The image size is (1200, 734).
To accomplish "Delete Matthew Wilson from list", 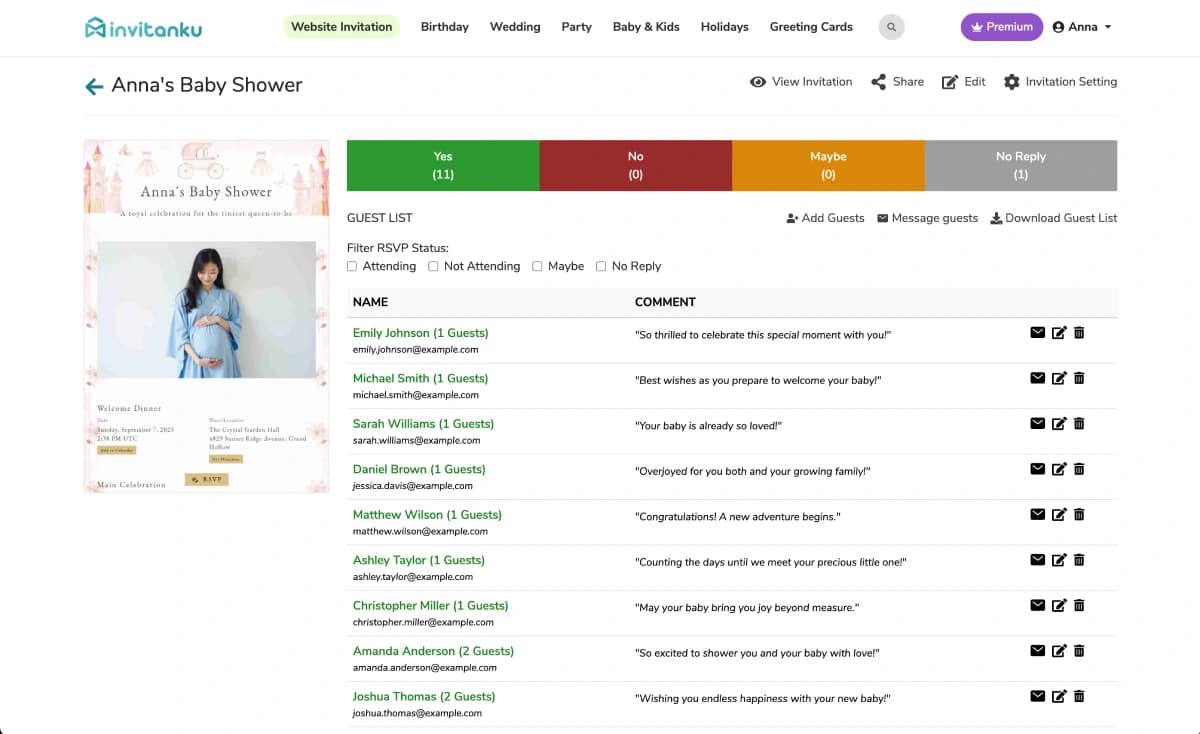I will click(x=1079, y=514).
